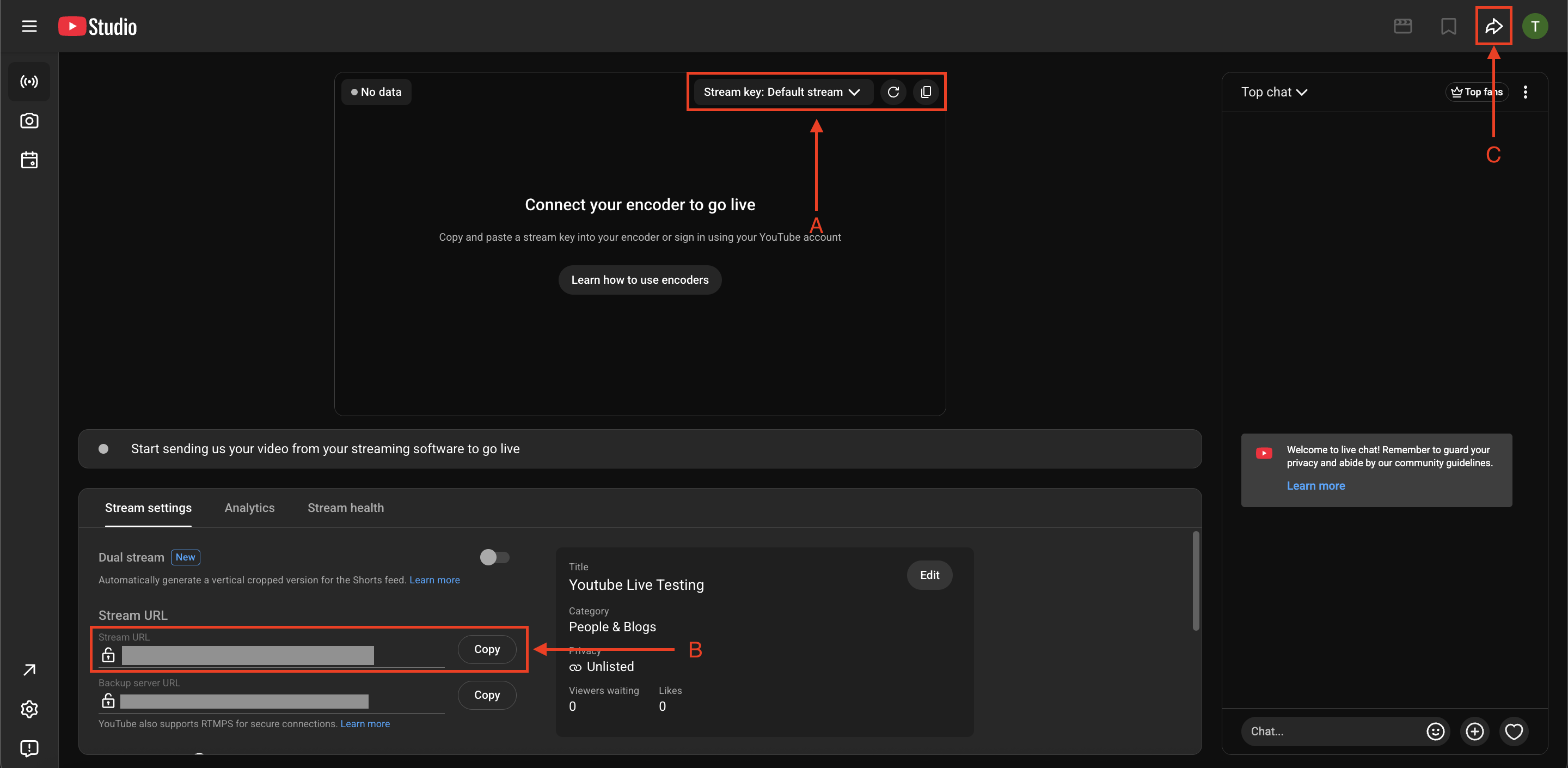Click the heart reaction icon in chat
1568x768 pixels.
tap(1513, 731)
